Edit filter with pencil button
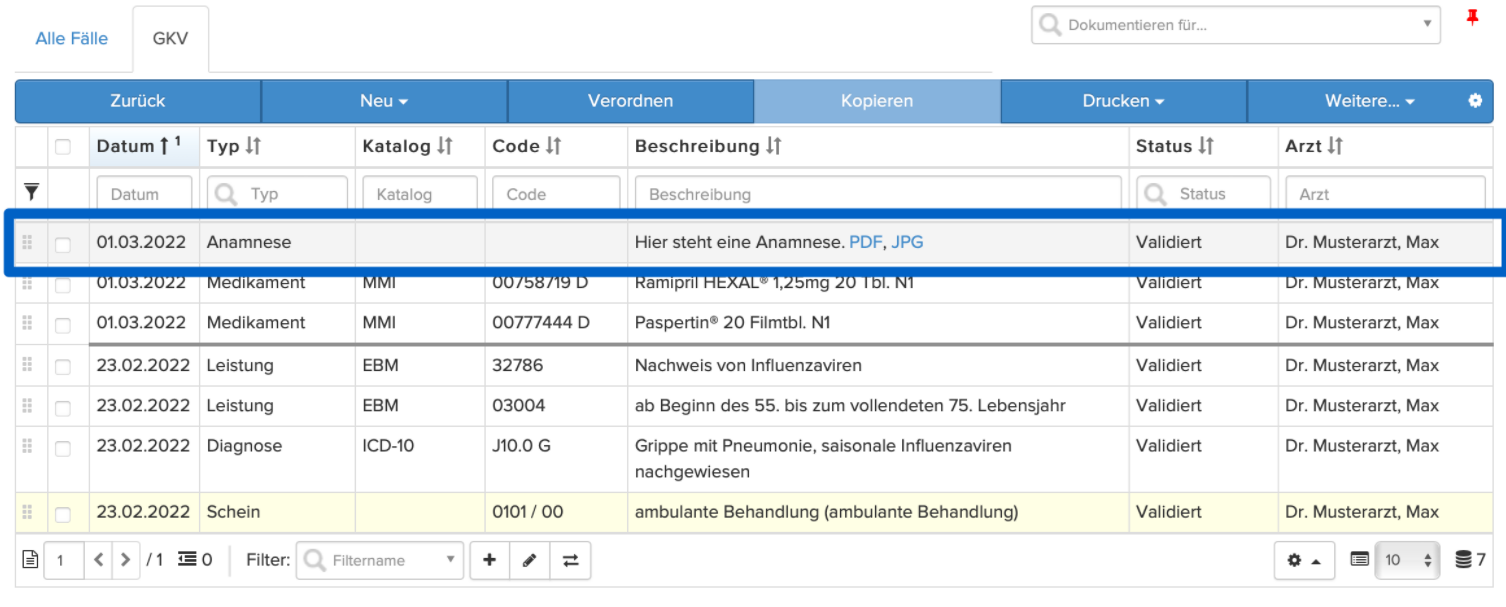 point(530,561)
